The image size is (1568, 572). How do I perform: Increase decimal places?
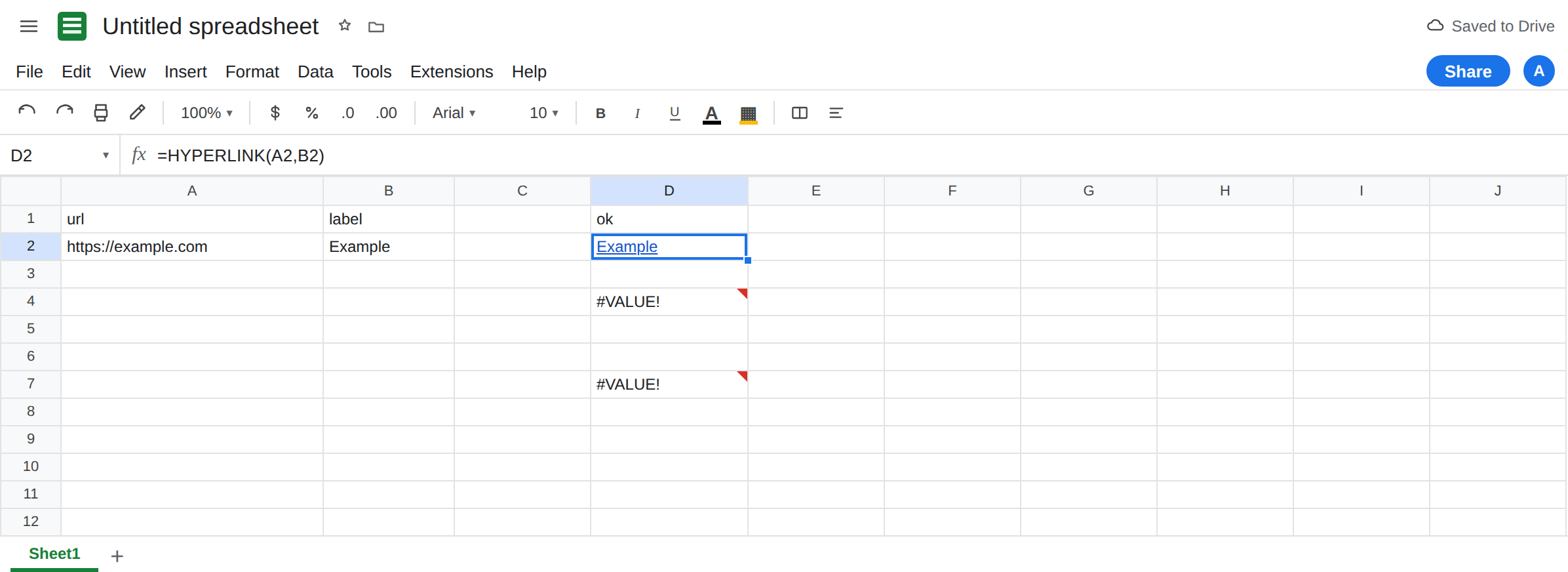(x=386, y=113)
